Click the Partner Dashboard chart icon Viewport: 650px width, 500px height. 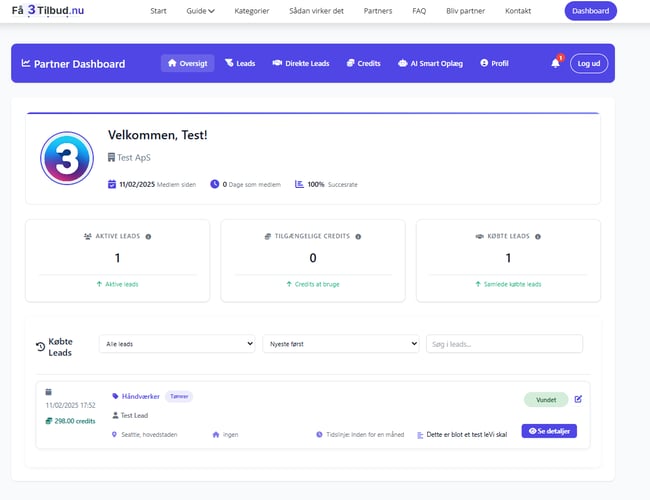point(26,63)
